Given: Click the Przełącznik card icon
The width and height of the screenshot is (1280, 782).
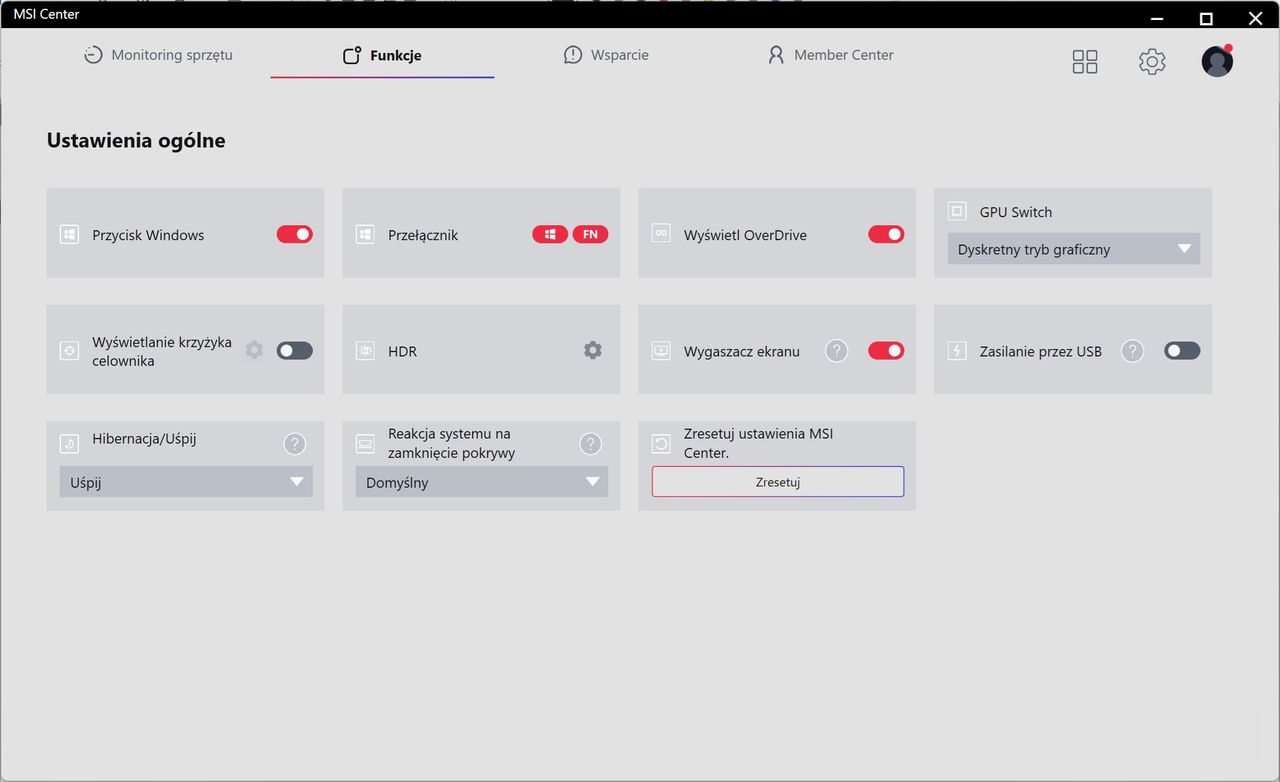Looking at the screenshot, I should point(365,235).
